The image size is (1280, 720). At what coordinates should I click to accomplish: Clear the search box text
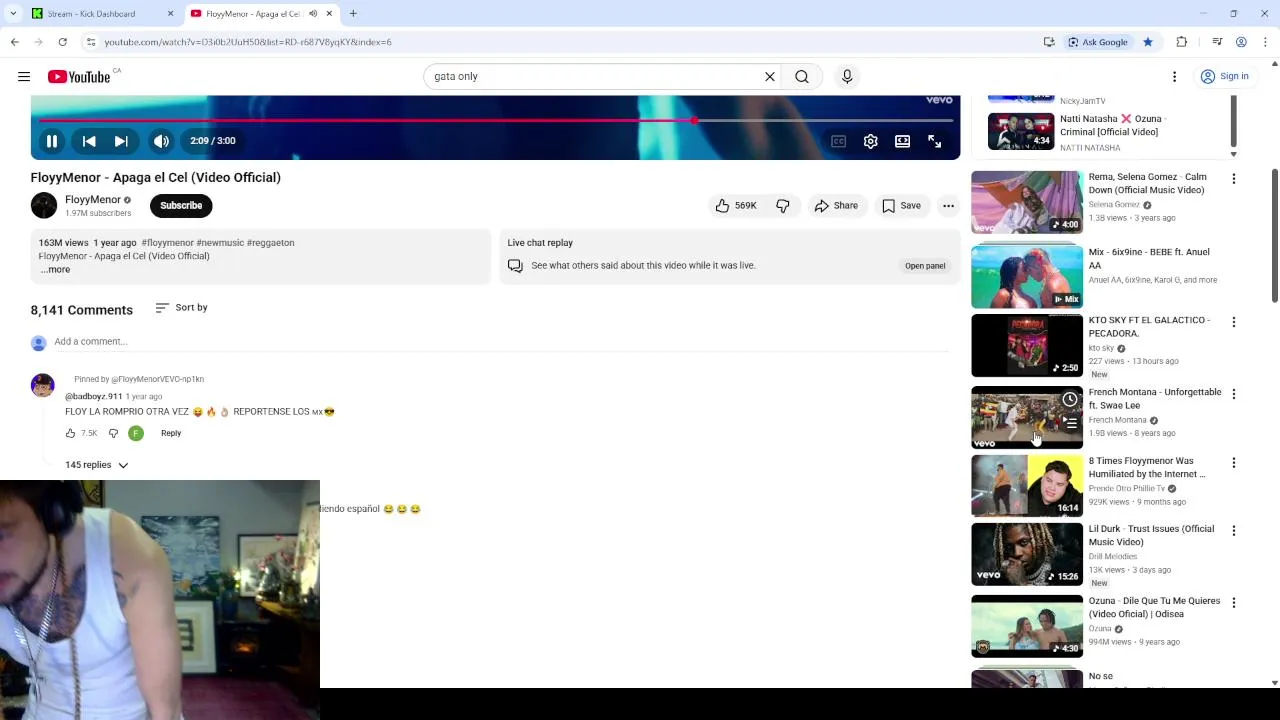pos(770,76)
